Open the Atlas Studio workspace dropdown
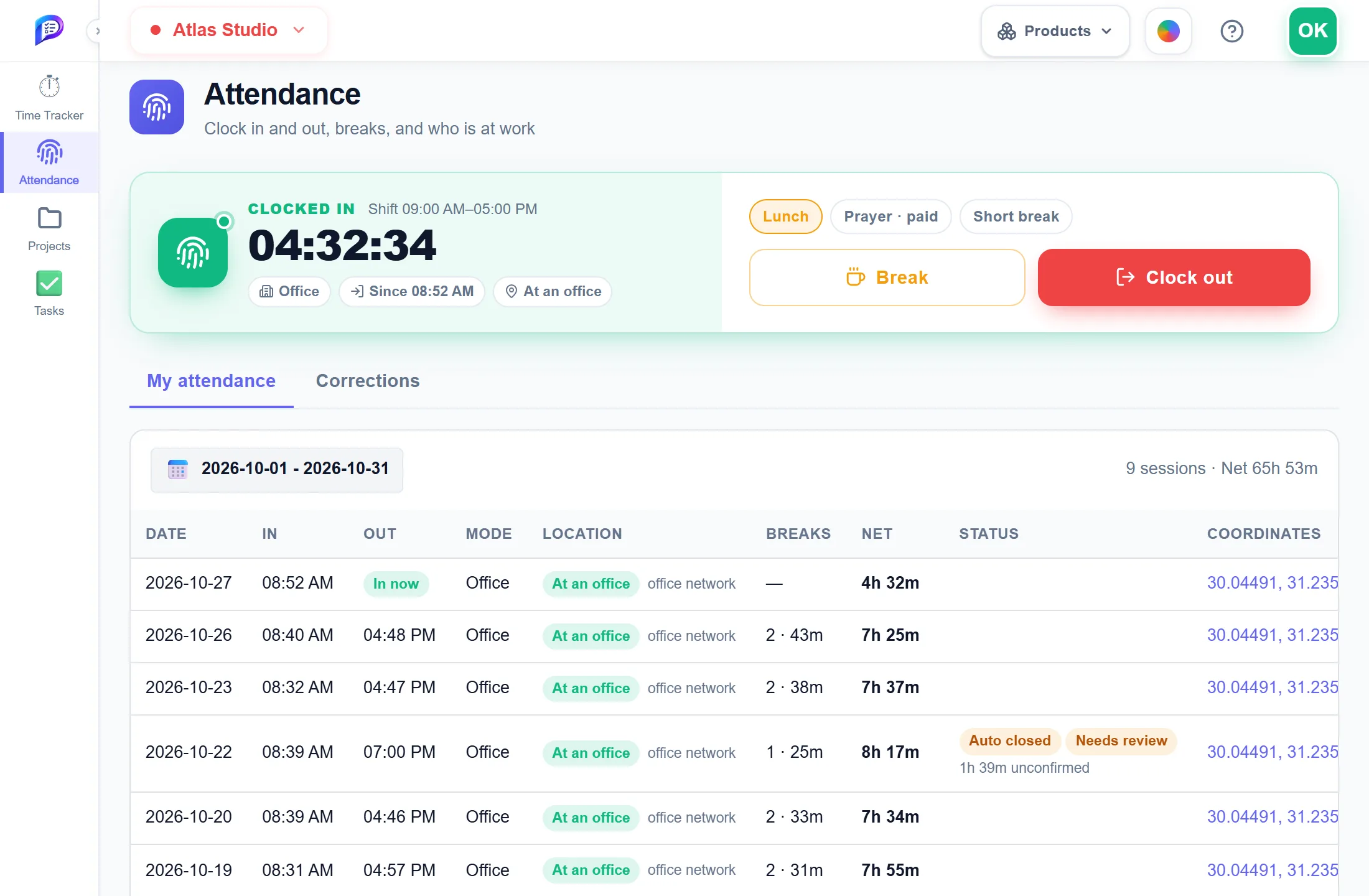 pos(228,30)
